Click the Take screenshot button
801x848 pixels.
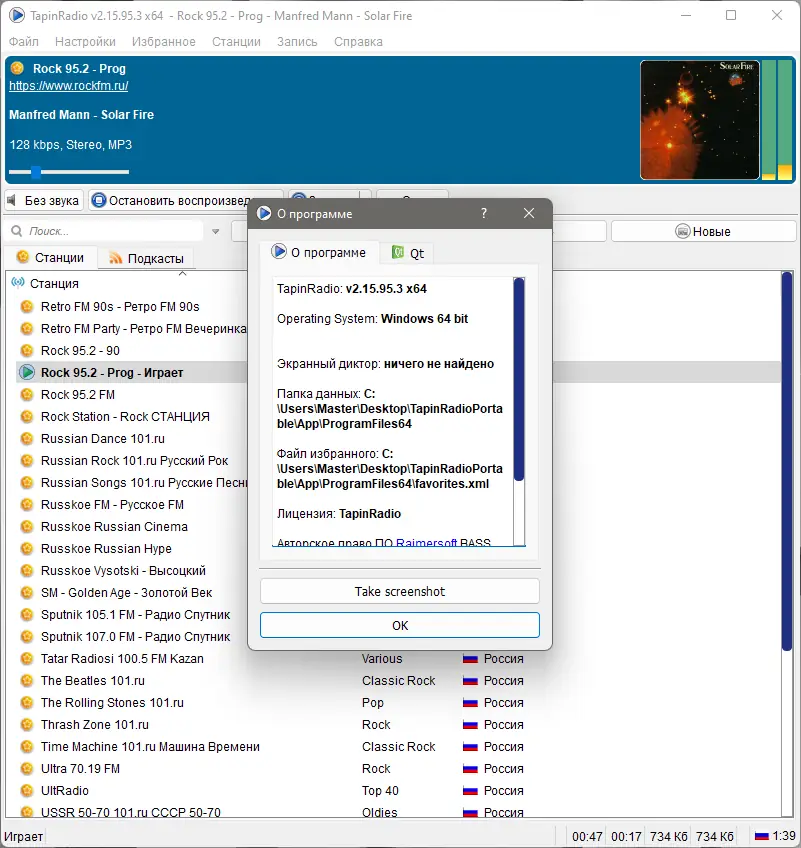pyautogui.click(x=400, y=591)
